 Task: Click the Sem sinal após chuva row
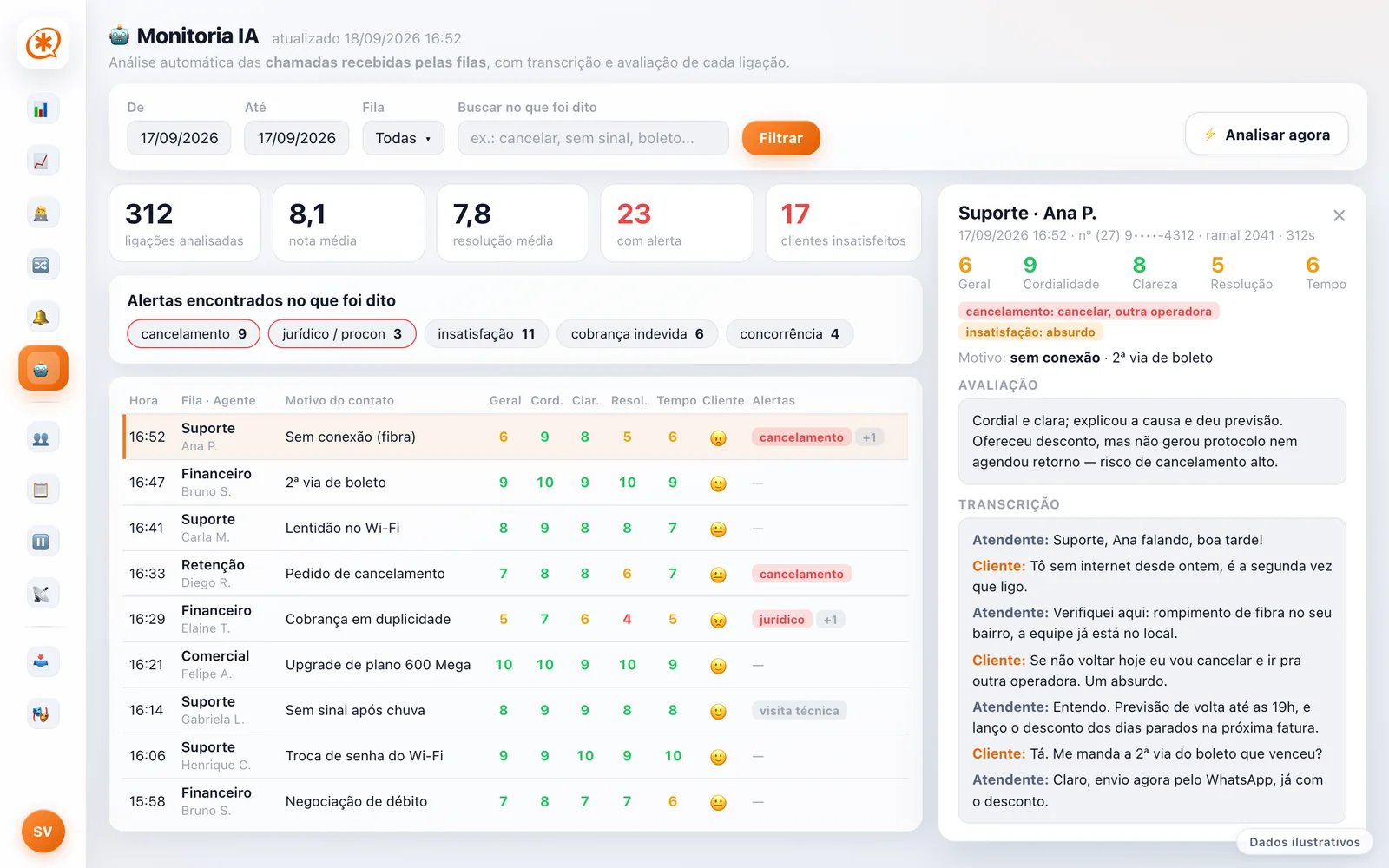tap(516, 711)
